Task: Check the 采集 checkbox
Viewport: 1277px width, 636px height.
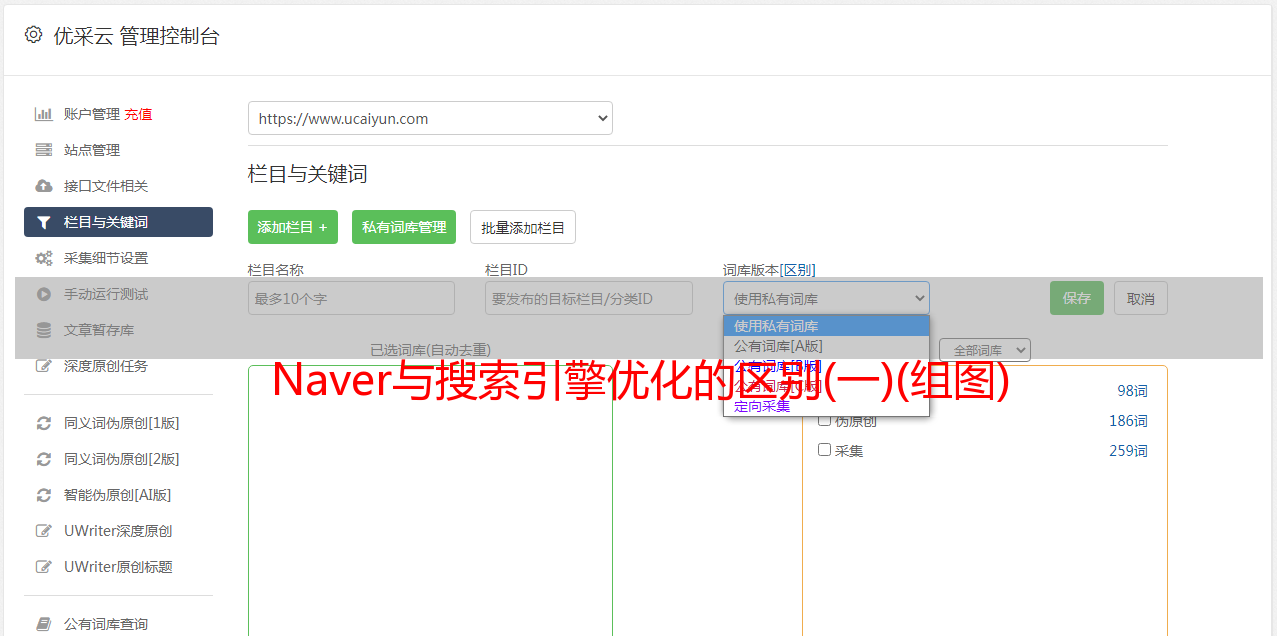Action: point(825,450)
